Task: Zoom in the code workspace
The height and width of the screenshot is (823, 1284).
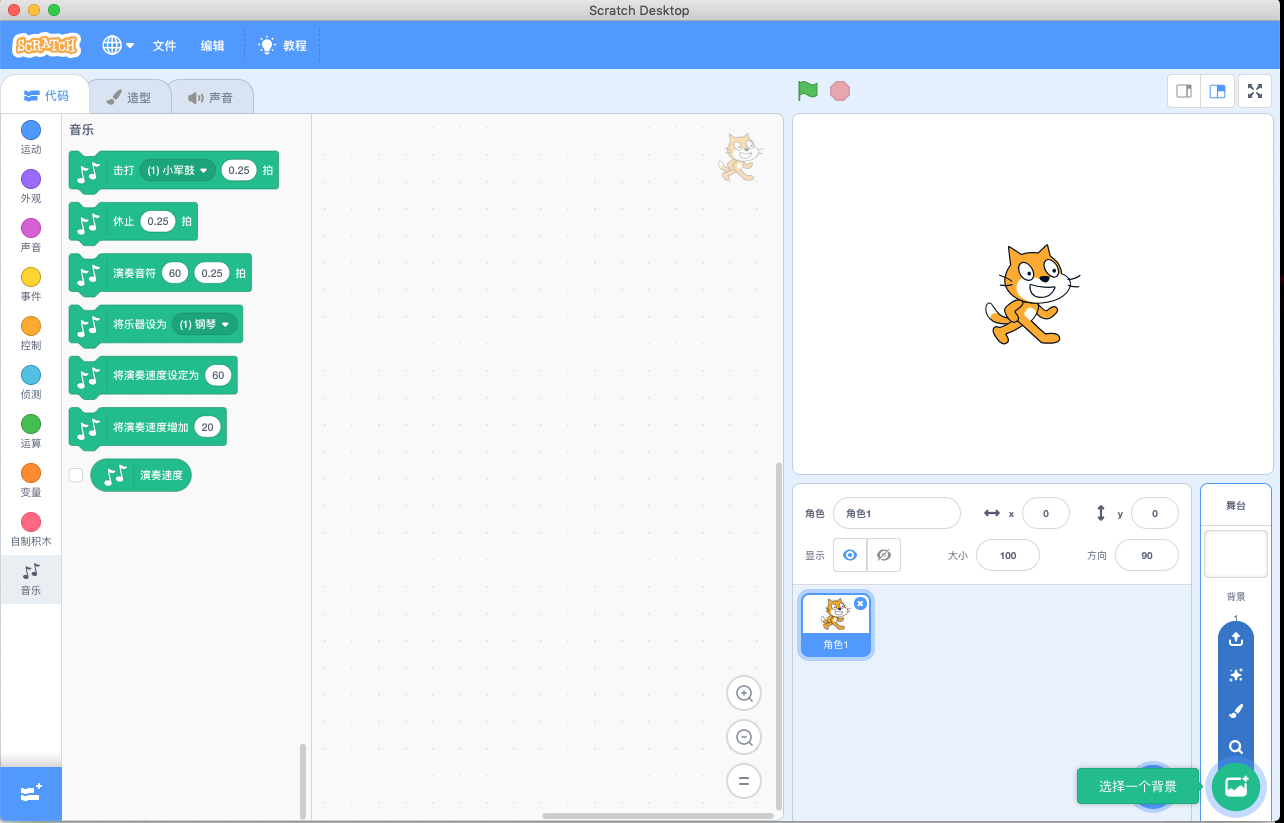Action: tap(744, 693)
